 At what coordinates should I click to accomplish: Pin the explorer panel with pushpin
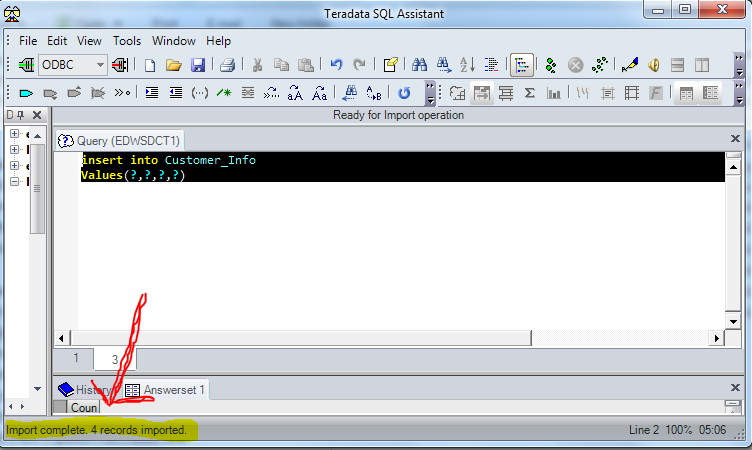(x=20, y=115)
